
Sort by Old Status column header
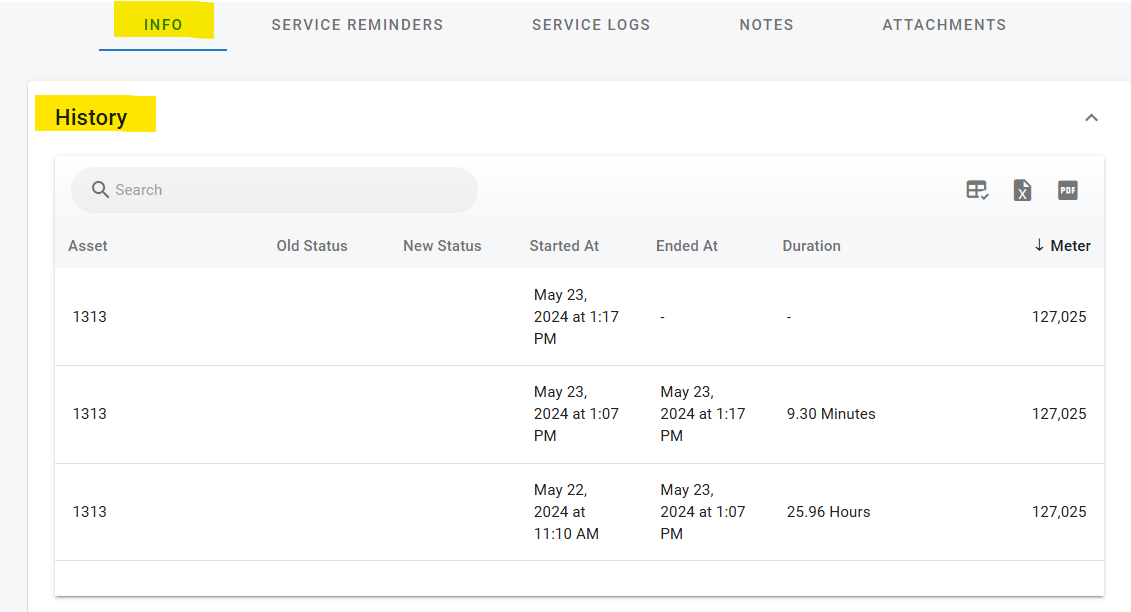point(312,246)
